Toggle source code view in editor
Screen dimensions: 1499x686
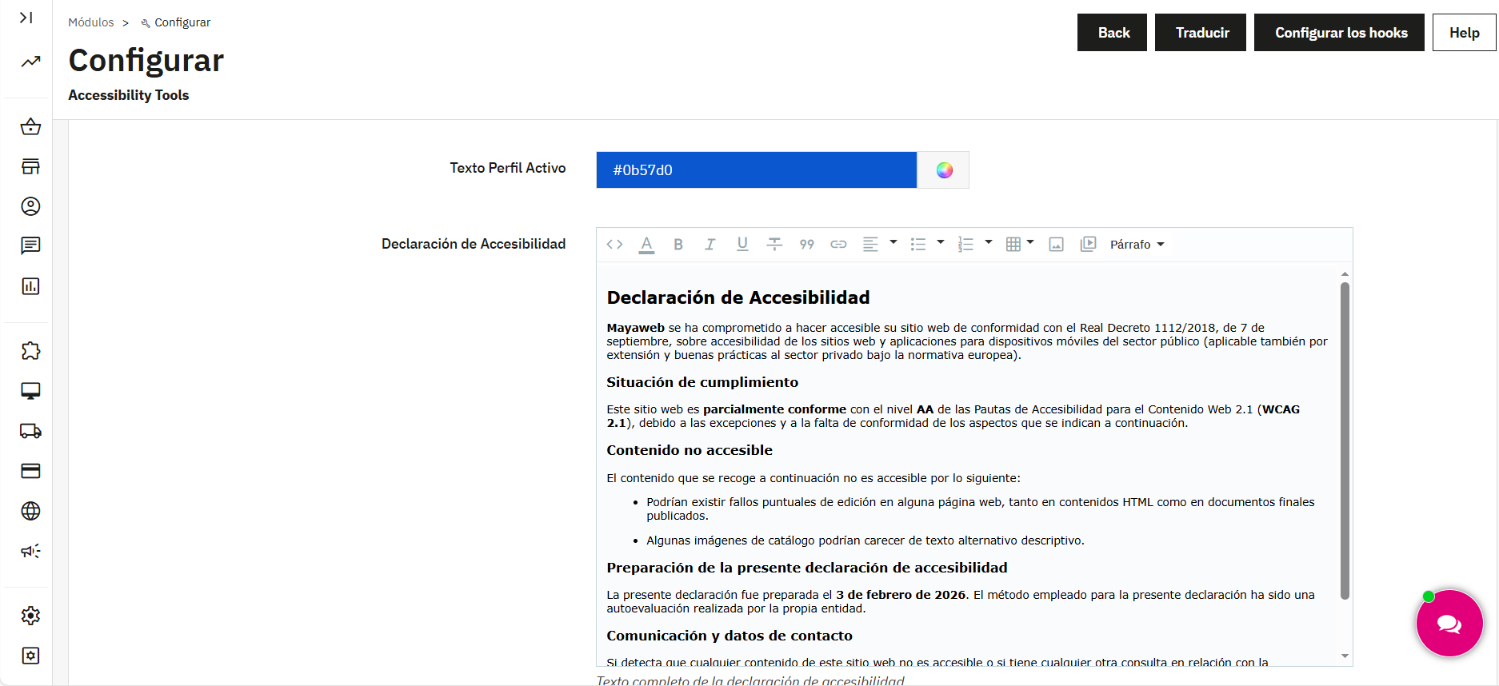point(615,244)
